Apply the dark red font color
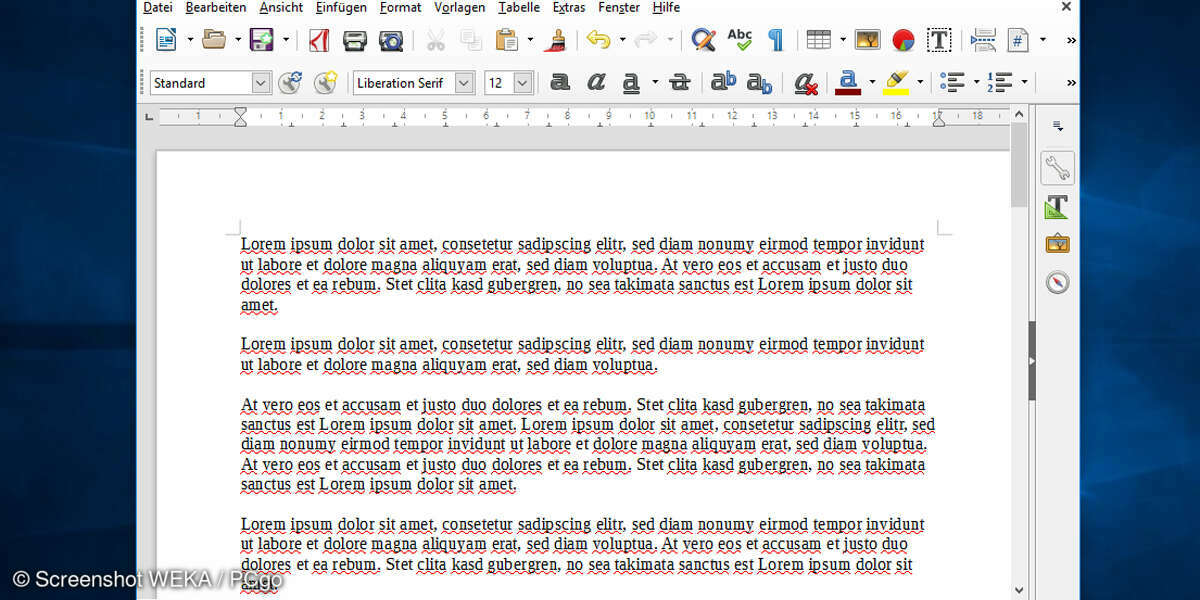 click(848, 83)
